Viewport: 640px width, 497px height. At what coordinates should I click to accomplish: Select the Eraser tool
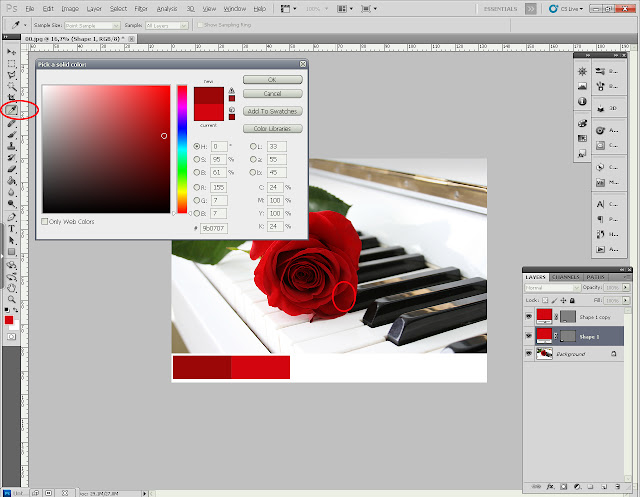click(x=11, y=169)
